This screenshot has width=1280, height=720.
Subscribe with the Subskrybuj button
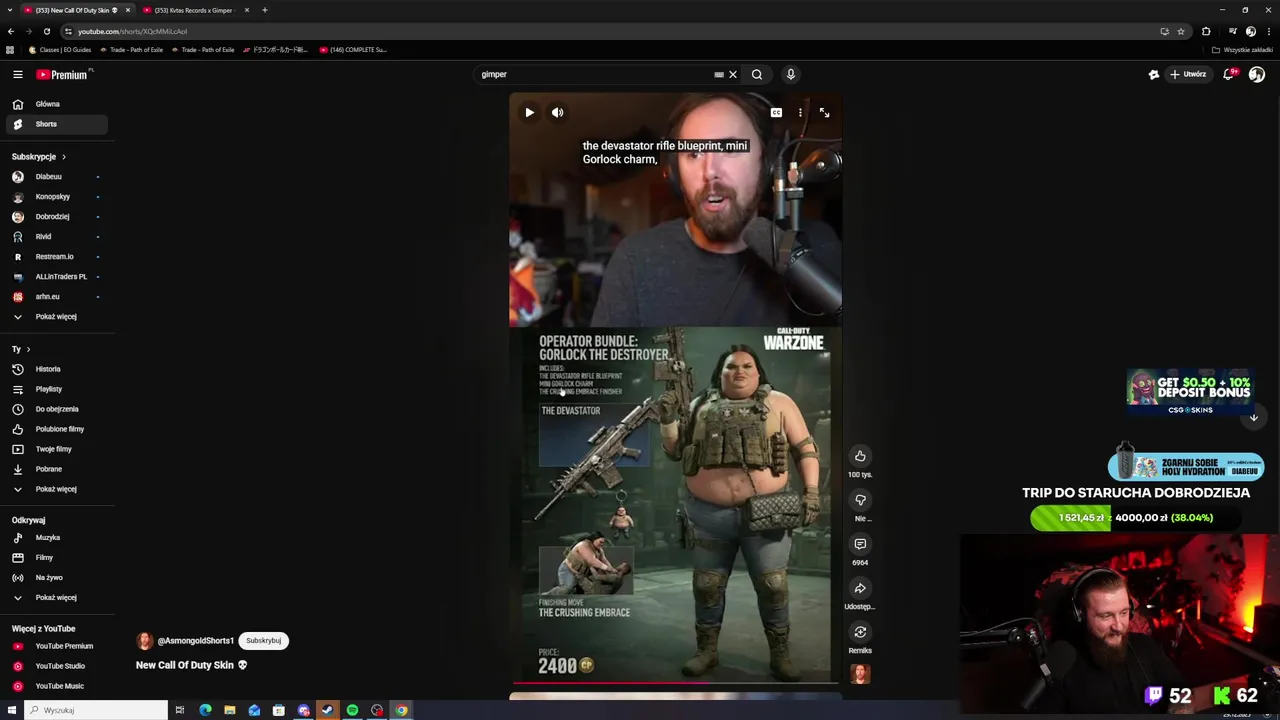pos(263,640)
